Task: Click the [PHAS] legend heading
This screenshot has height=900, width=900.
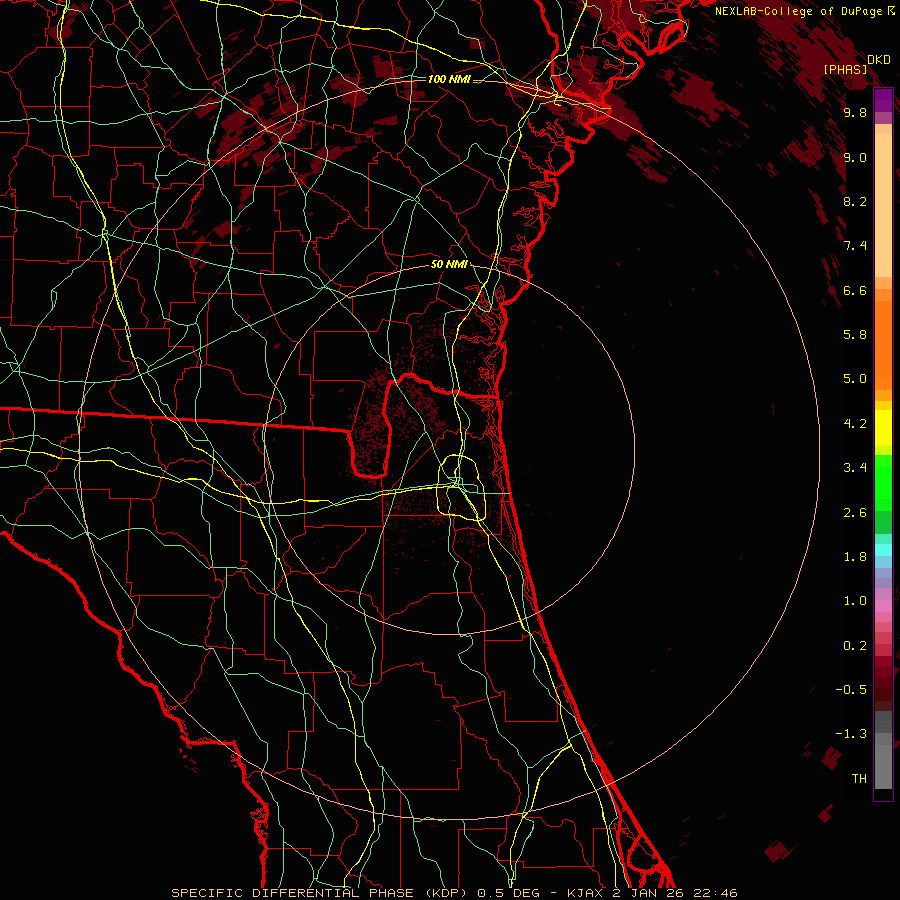Action: (x=845, y=70)
